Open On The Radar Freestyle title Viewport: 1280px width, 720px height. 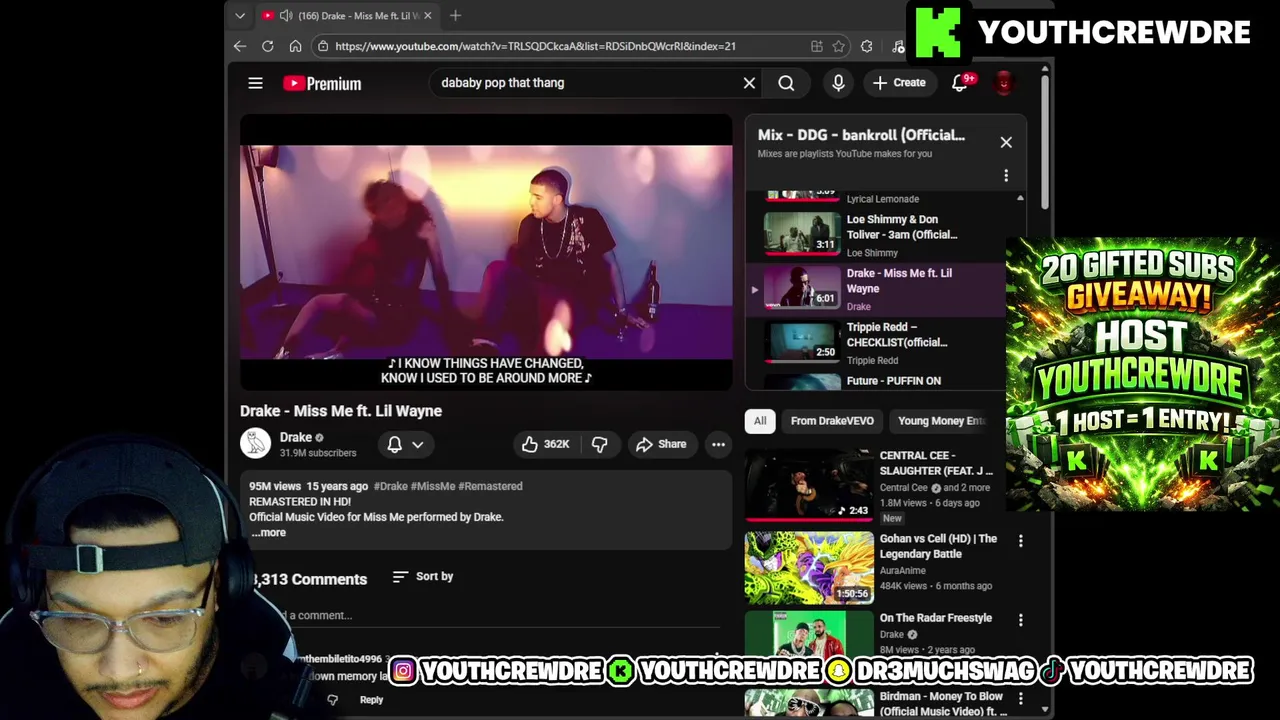(936, 618)
